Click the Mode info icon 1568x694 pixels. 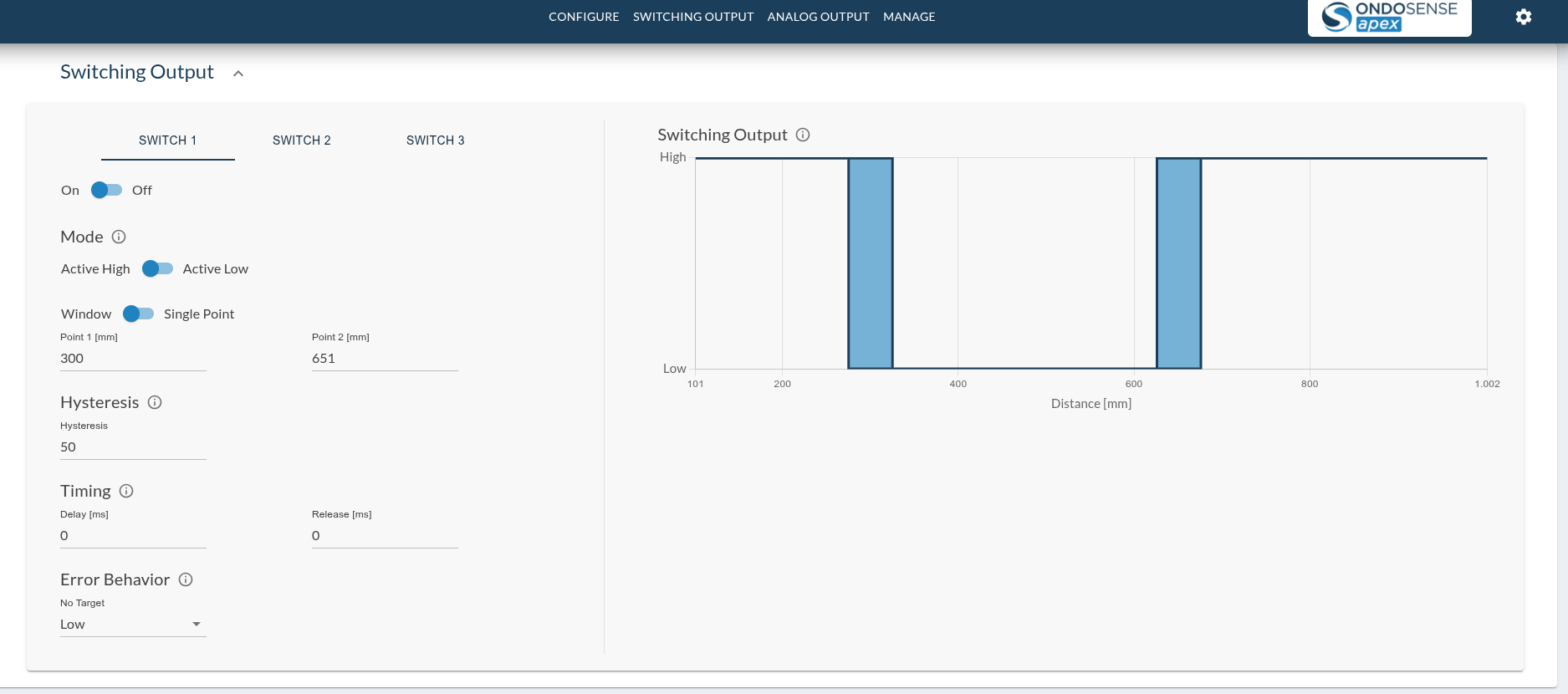point(119,237)
